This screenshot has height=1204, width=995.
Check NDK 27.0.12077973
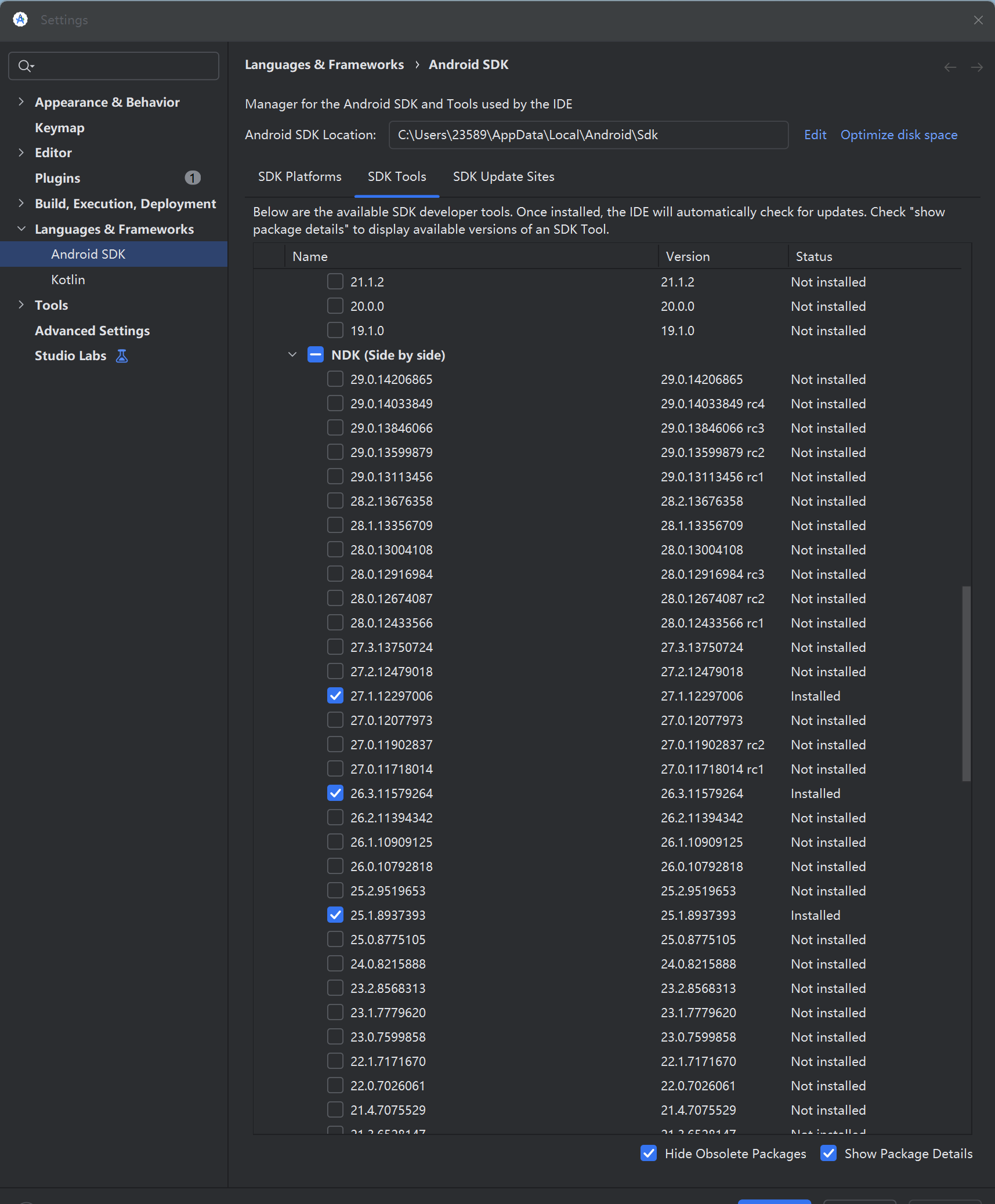coord(335,720)
